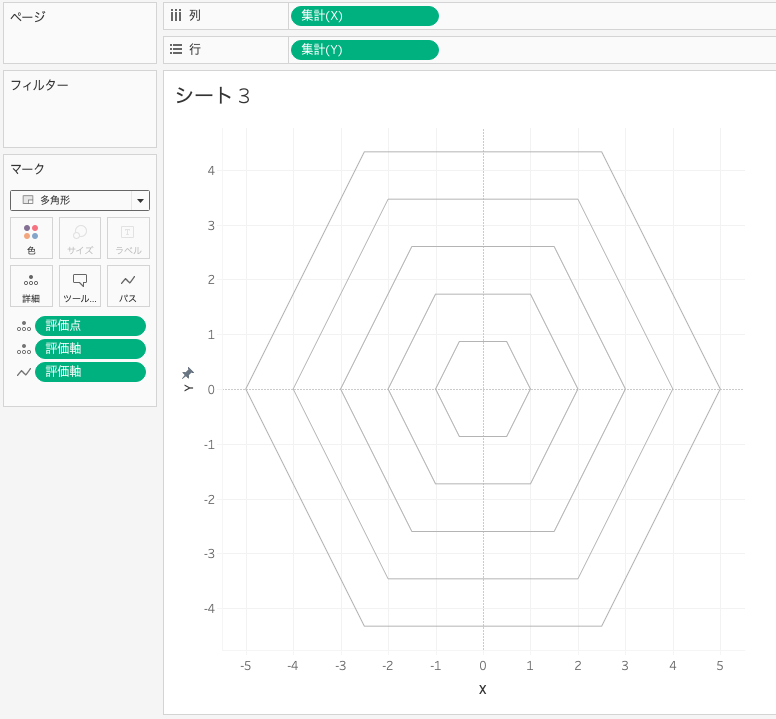
Task: Click the 列 (Columns) shelf label
Action: 194,16
